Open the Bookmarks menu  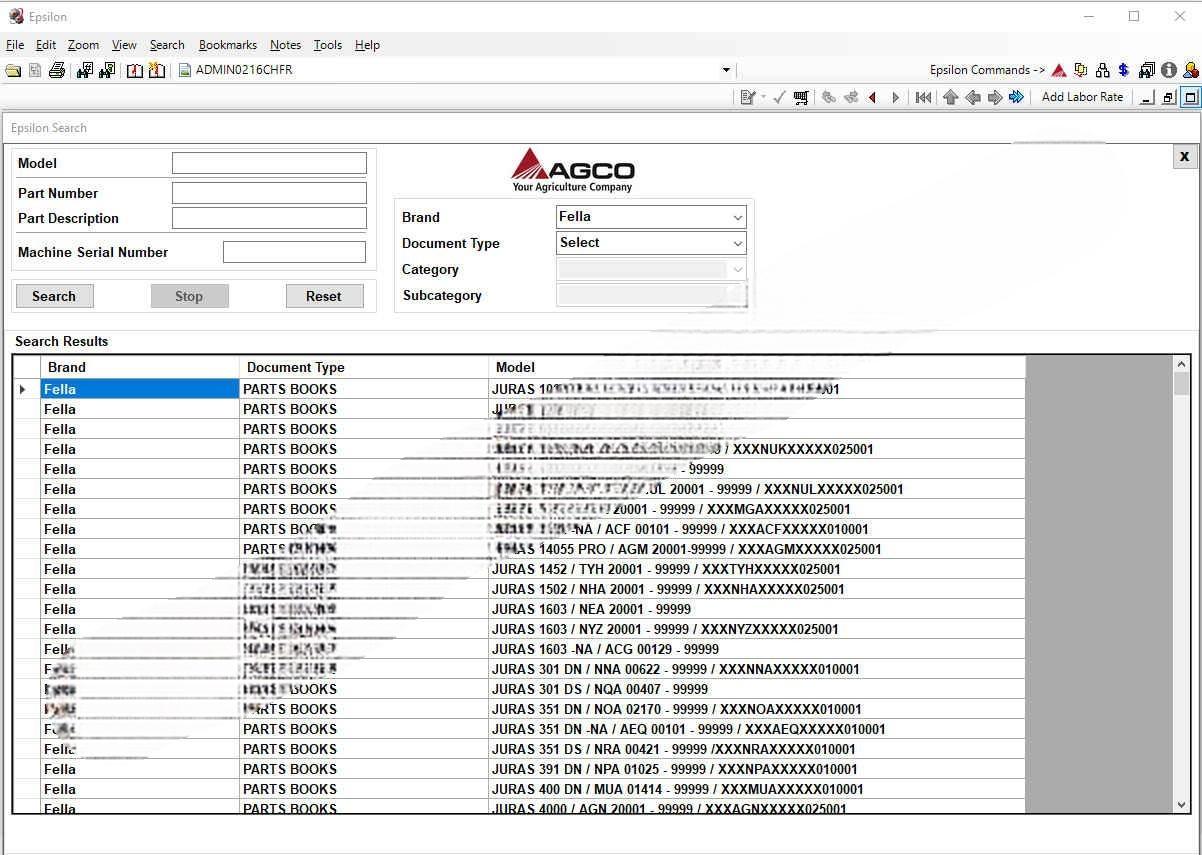[x=227, y=45]
